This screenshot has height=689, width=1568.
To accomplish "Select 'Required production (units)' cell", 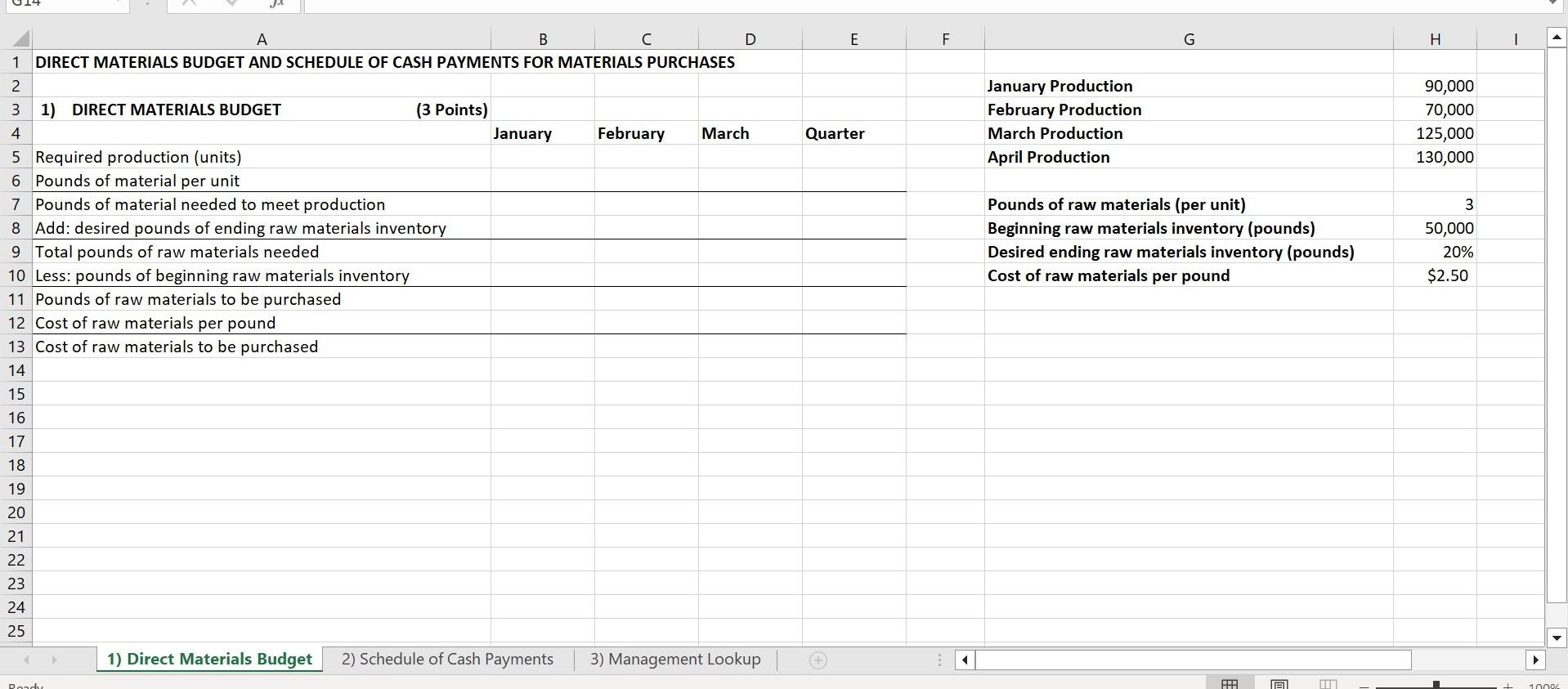I will tap(262, 157).
